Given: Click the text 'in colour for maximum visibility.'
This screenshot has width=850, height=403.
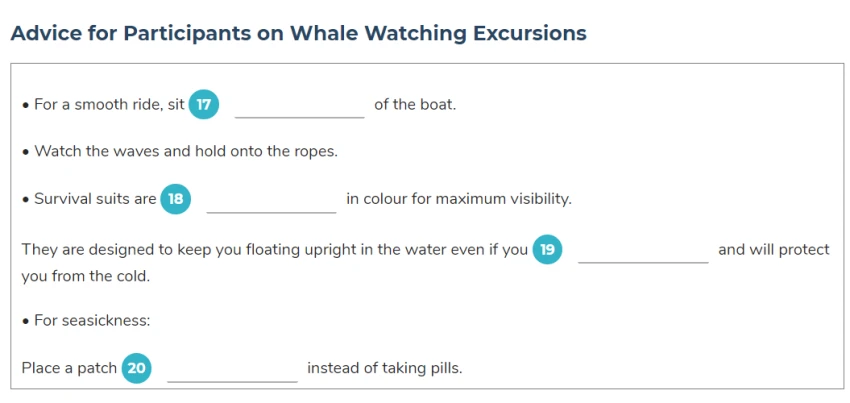Looking at the screenshot, I should point(459,199).
